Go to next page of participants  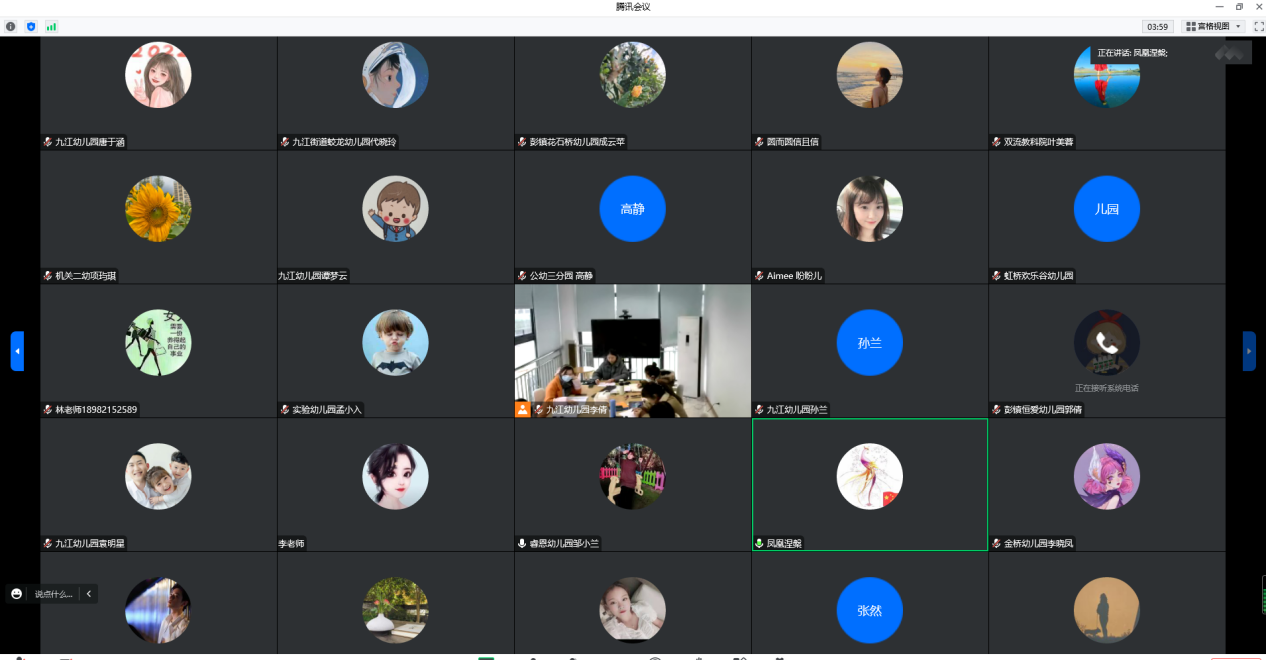pyautogui.click(x=1249, y=351)
